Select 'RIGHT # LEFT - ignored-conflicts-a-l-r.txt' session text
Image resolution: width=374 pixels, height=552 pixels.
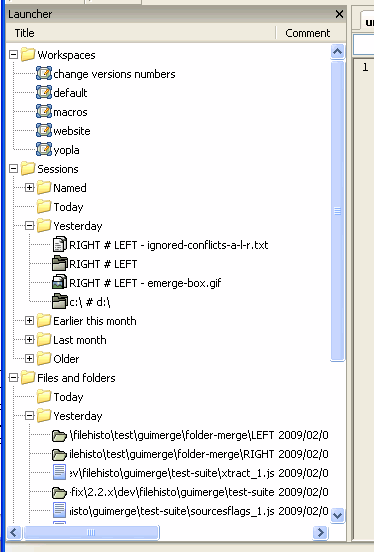(x=169, y=245)
